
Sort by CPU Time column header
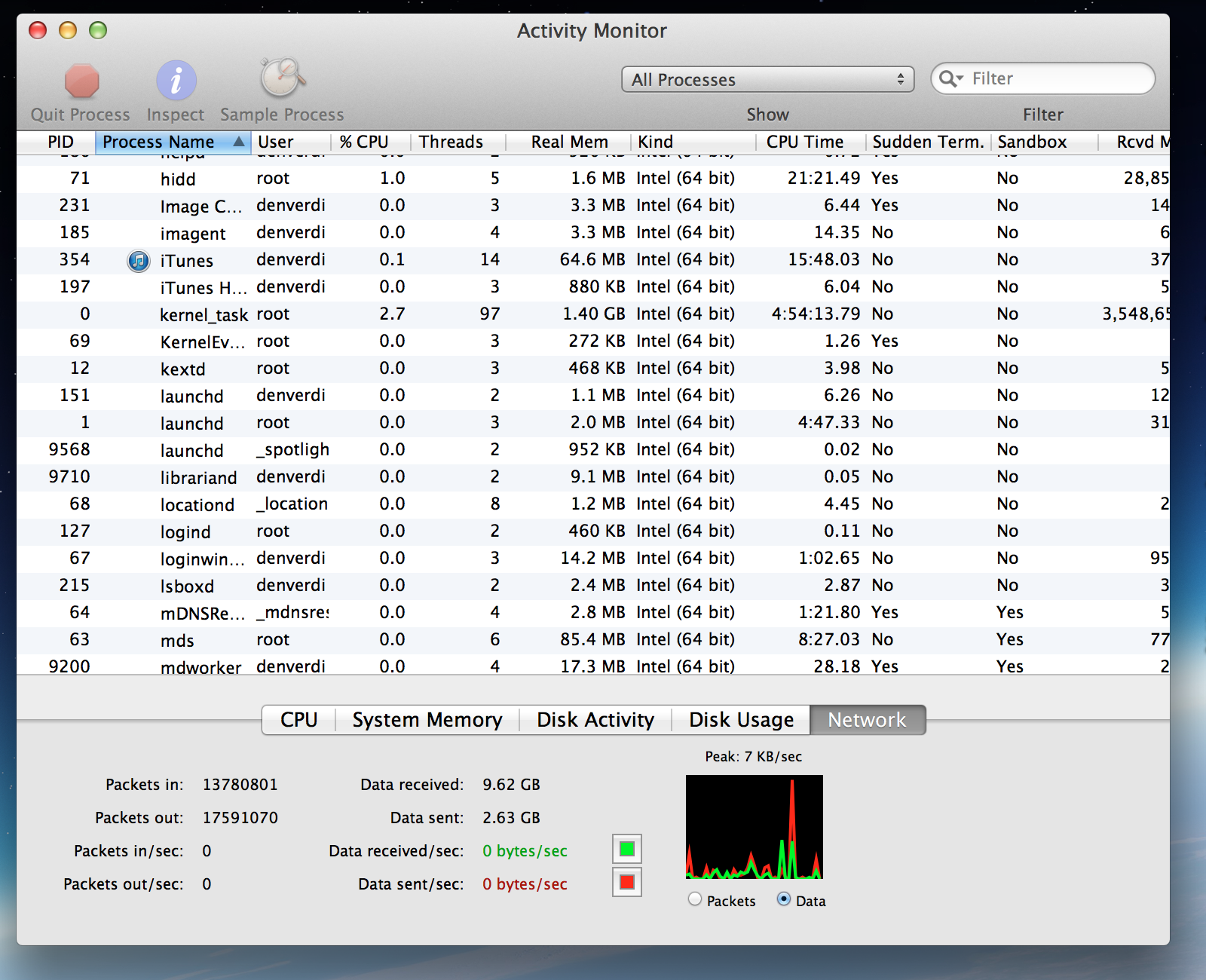pyautogui.click(x=811, y=142)
